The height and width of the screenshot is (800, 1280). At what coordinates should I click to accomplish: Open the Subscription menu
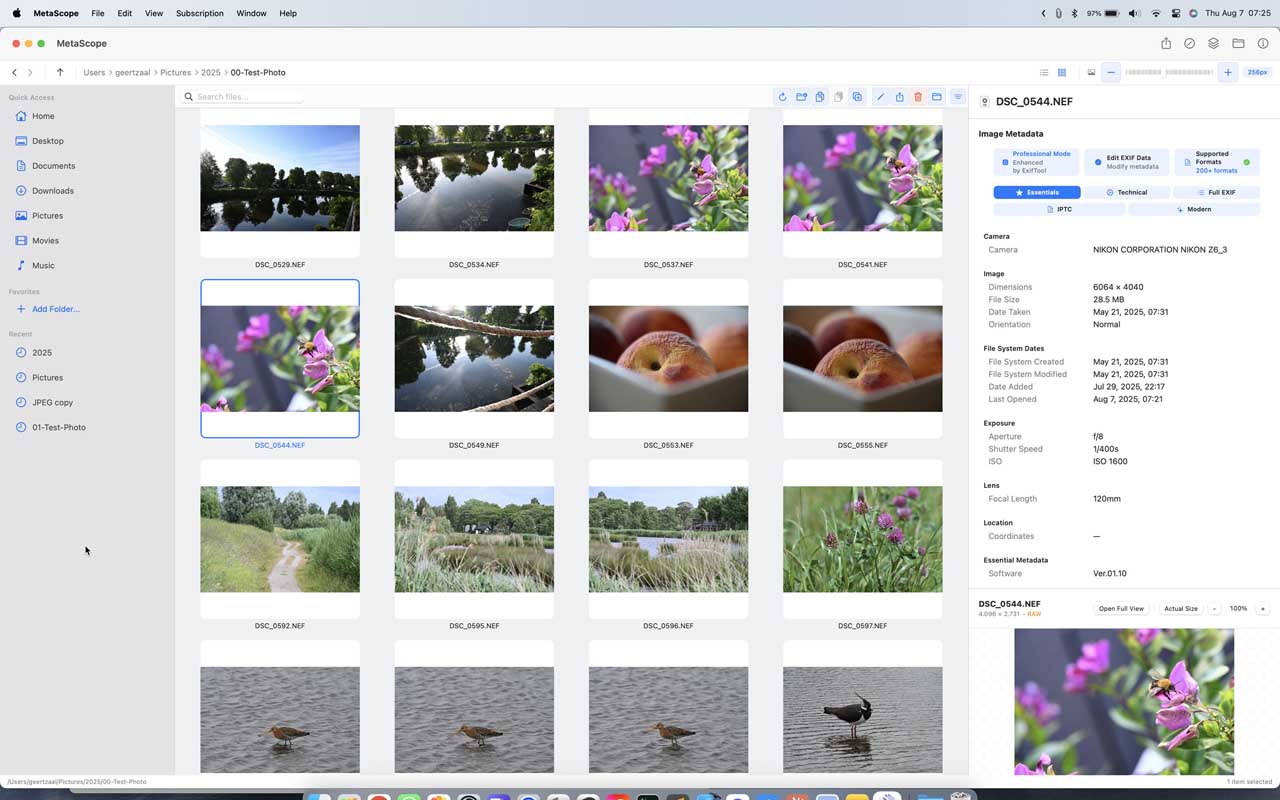pos(200,13)
